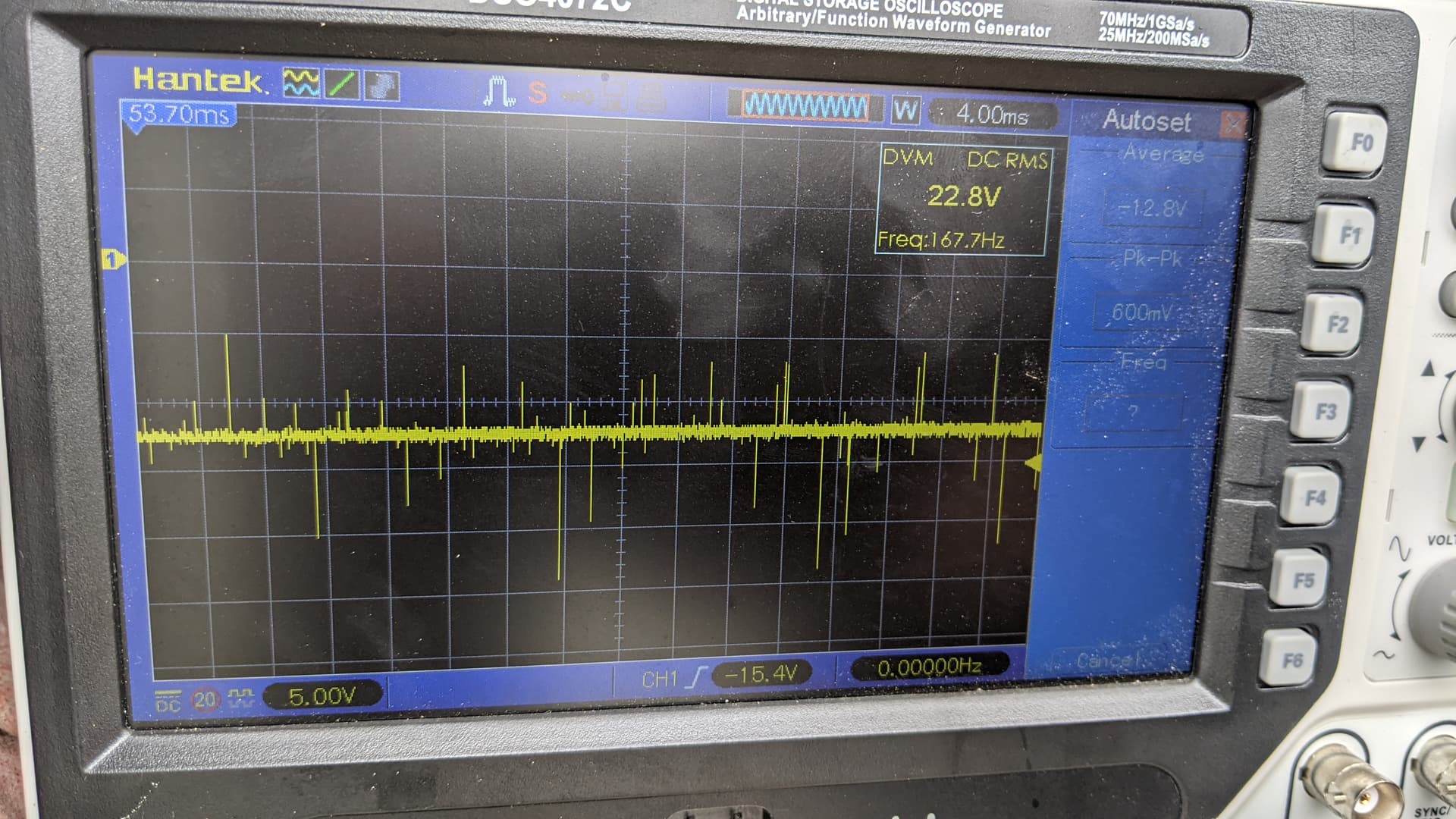Image resolution: width=1456 pixels, height=819 pixels.
Task: Click the yellow channel 1 ground marker
Action: coord(113,260)
